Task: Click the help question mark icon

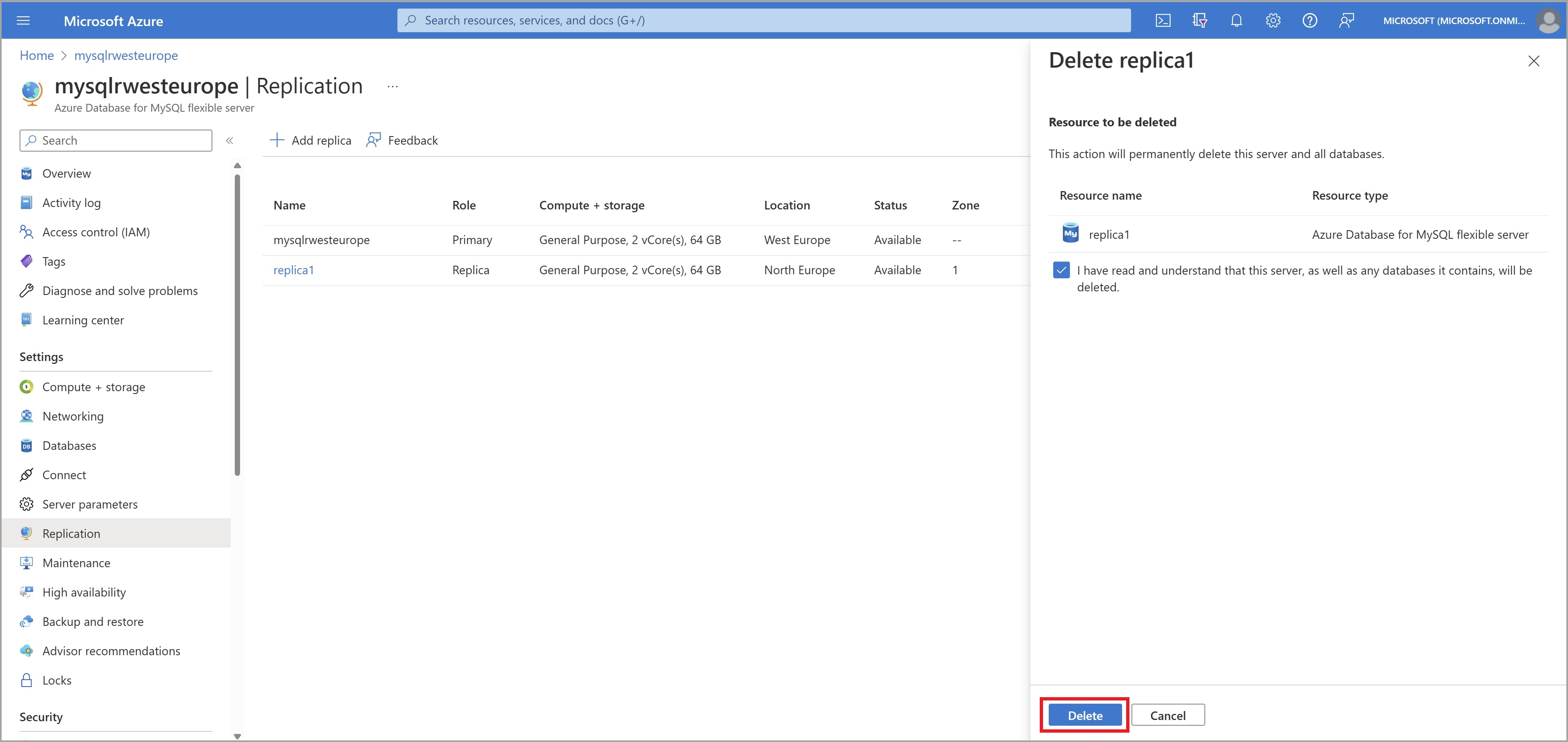Action: [x=1309, y=21]
